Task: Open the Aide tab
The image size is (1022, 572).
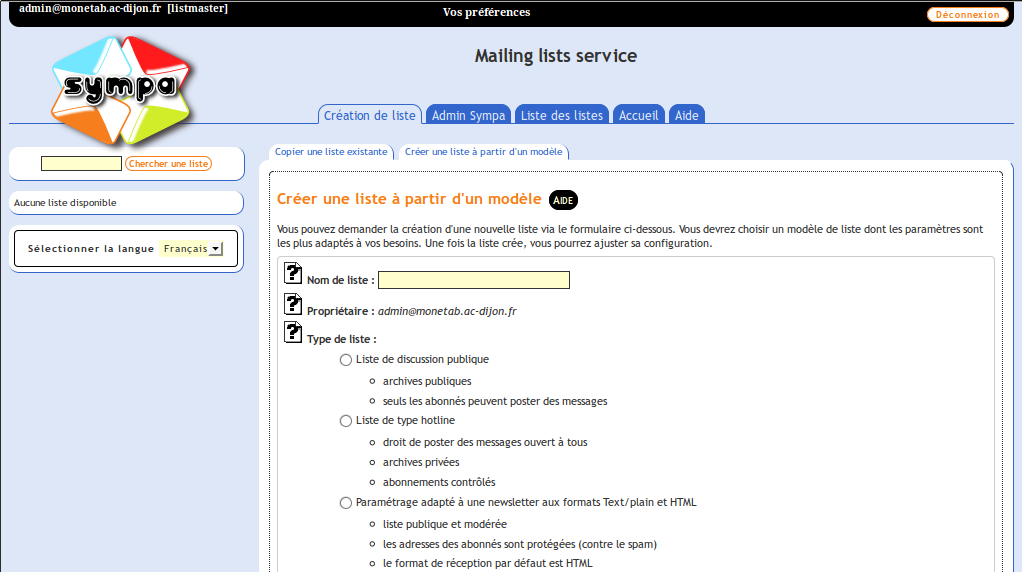Action: pos(687,115)
